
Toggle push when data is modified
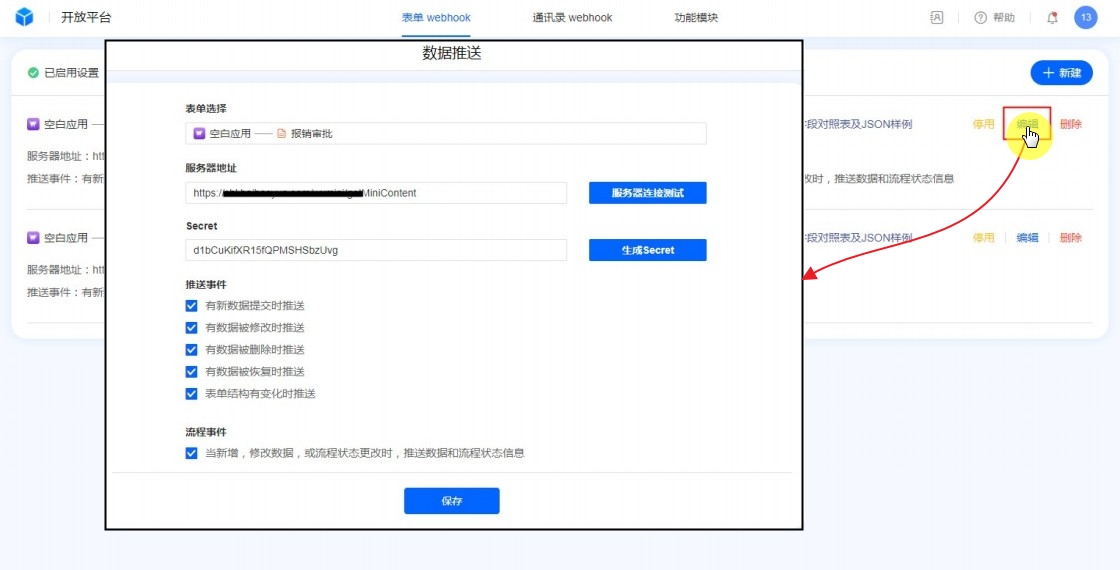[192, 328]
